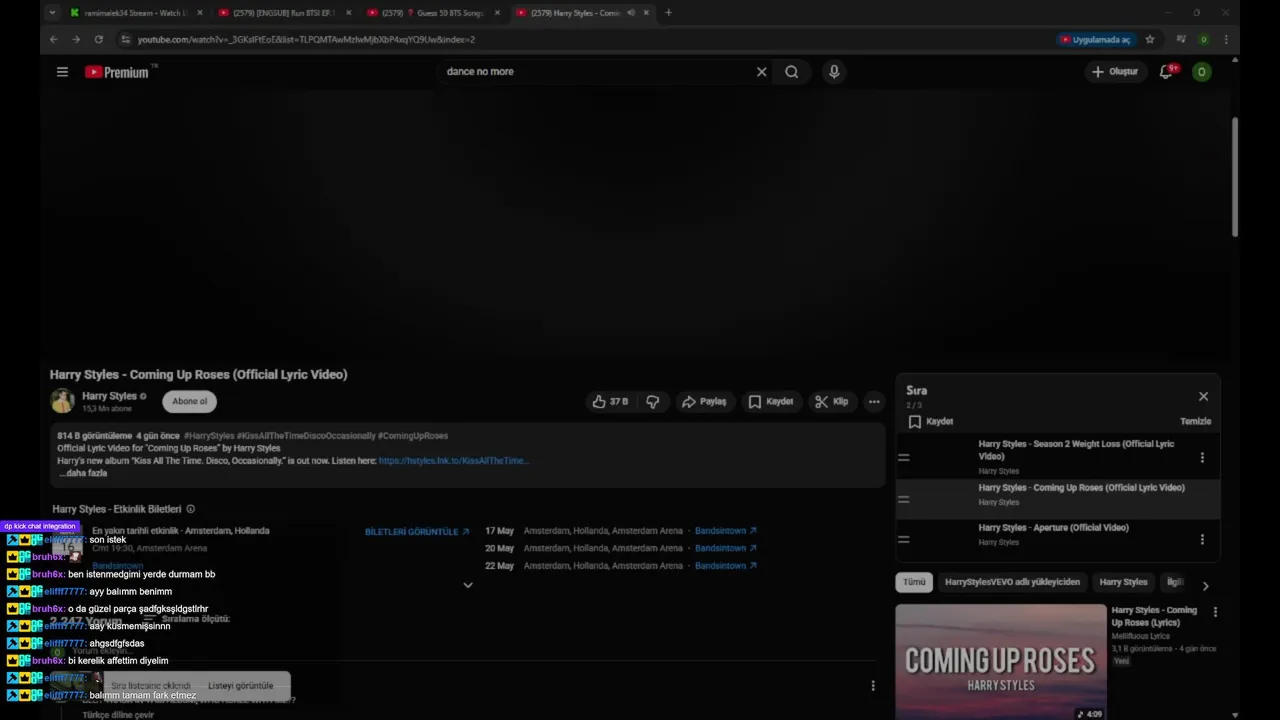1280x720 pixels.
Task: Open the YouTube hamburger guide menu
Action: tap(62, 72)
